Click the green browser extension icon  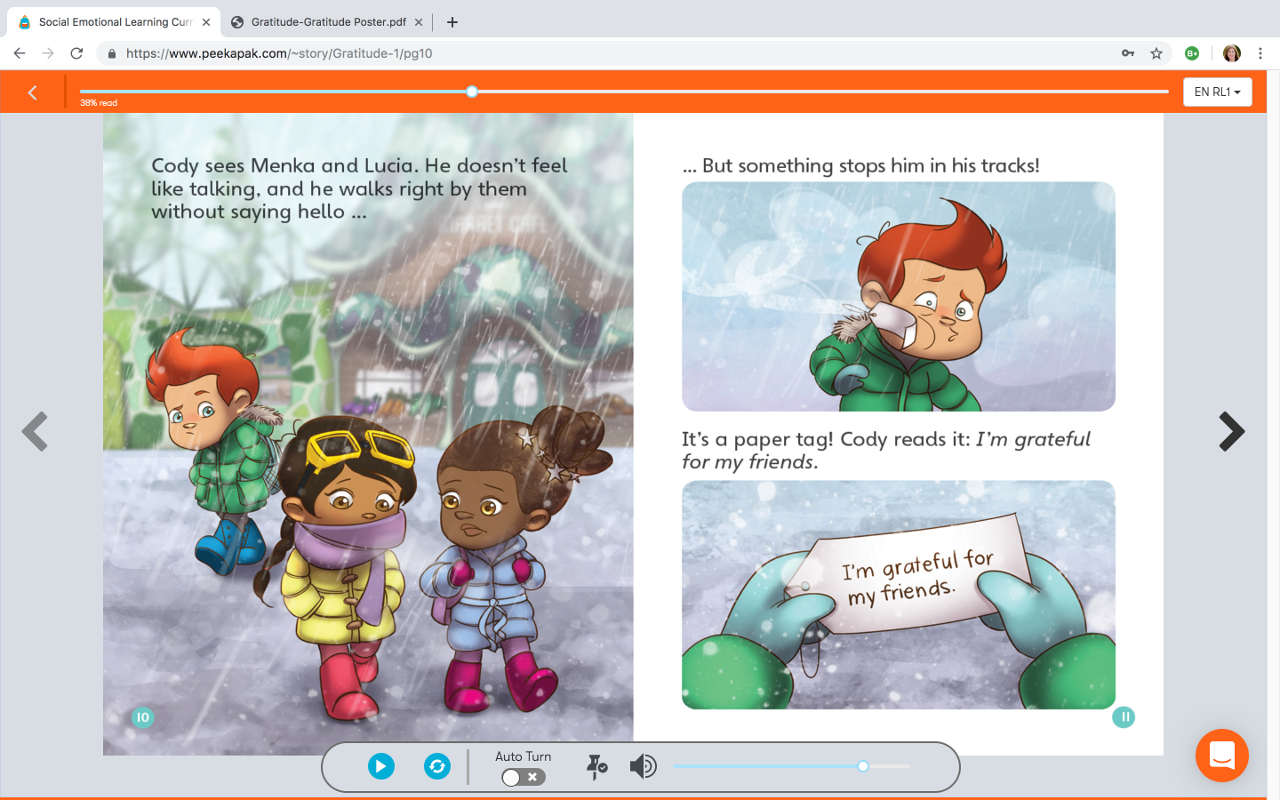point(1192,53)
